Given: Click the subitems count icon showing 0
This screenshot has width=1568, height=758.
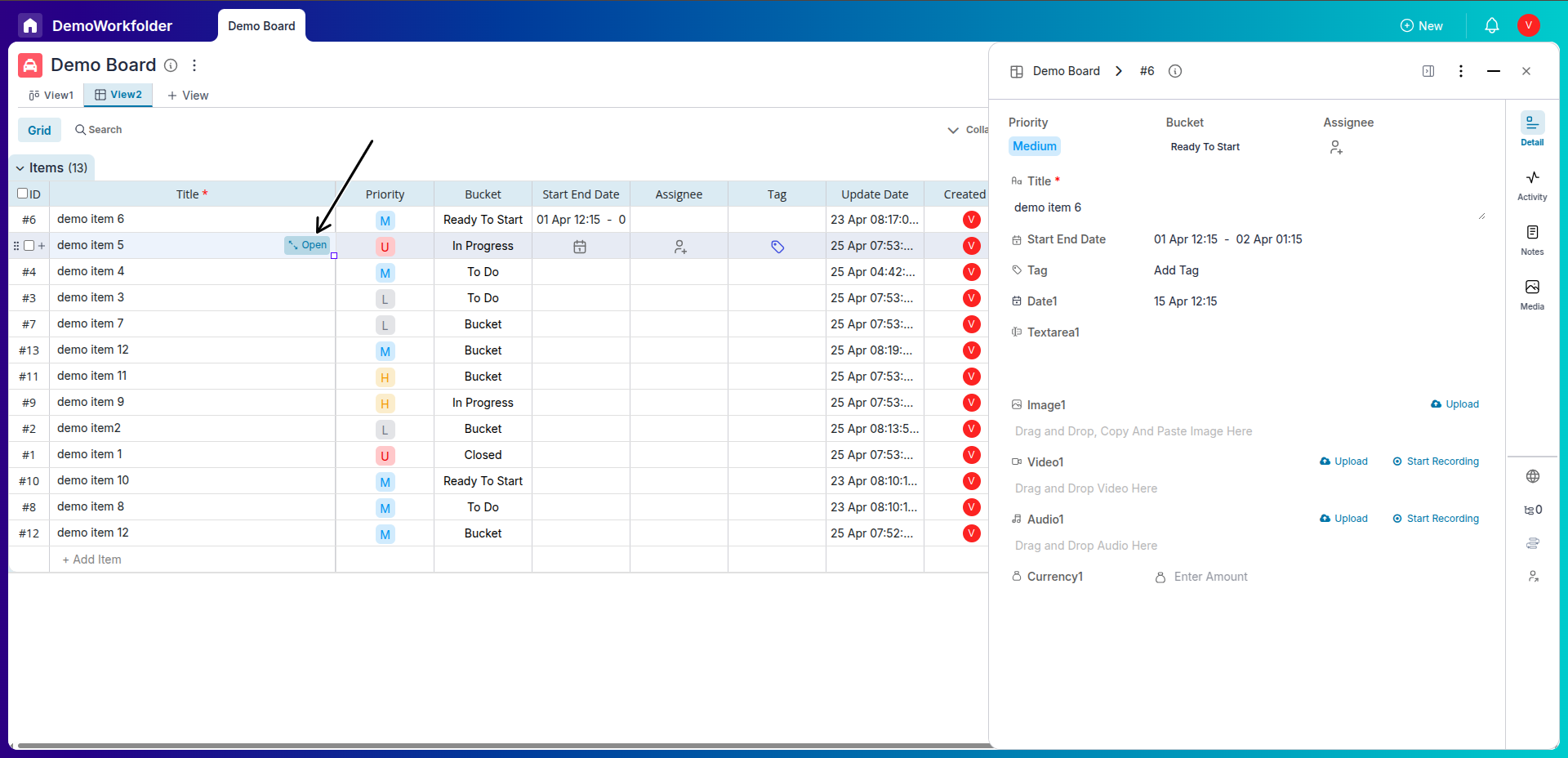Looking at the screenshot, I should coord(1533,510).
